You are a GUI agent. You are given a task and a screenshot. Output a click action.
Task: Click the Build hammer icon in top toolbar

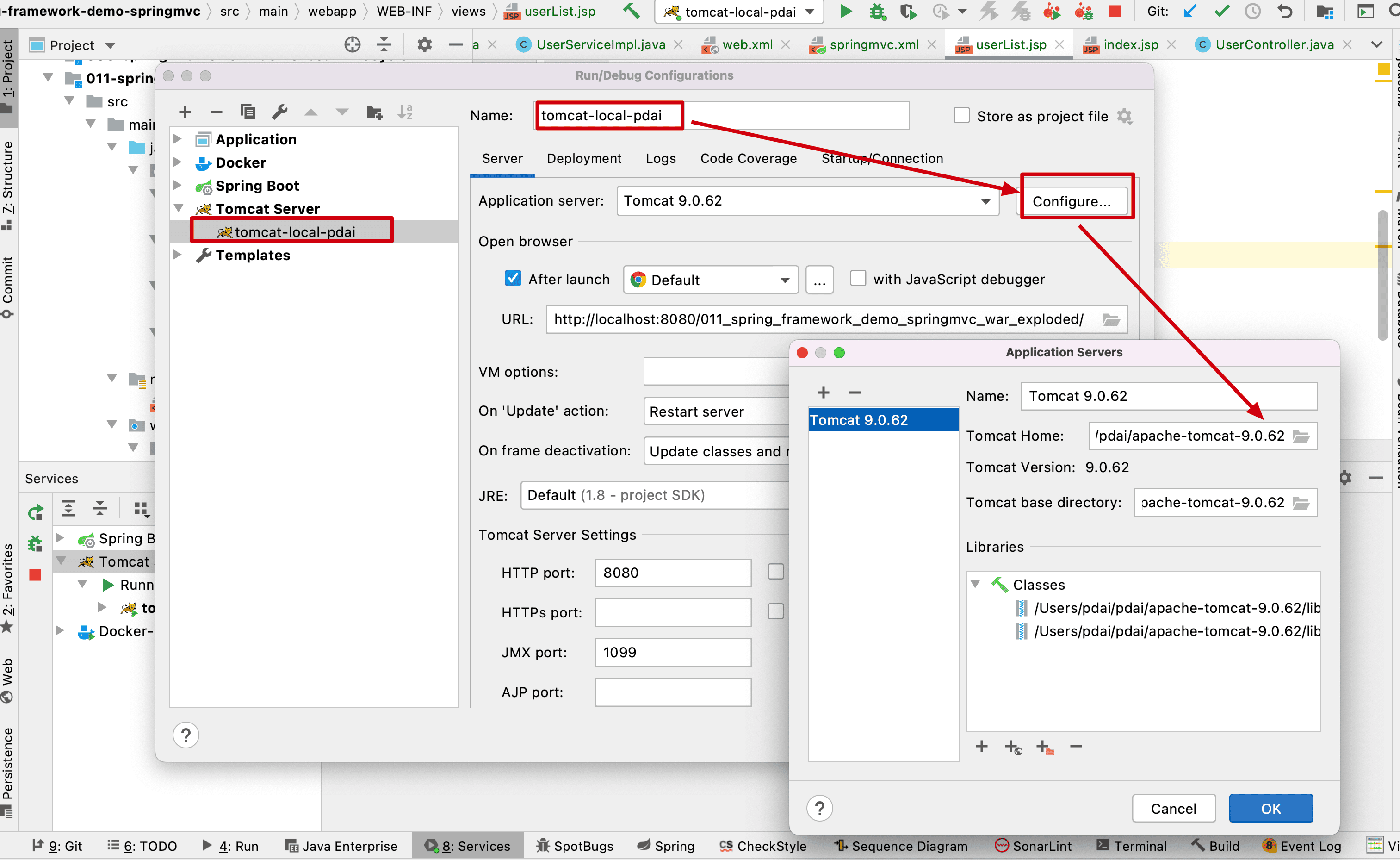pyautogui.click(x=631, y=12)
